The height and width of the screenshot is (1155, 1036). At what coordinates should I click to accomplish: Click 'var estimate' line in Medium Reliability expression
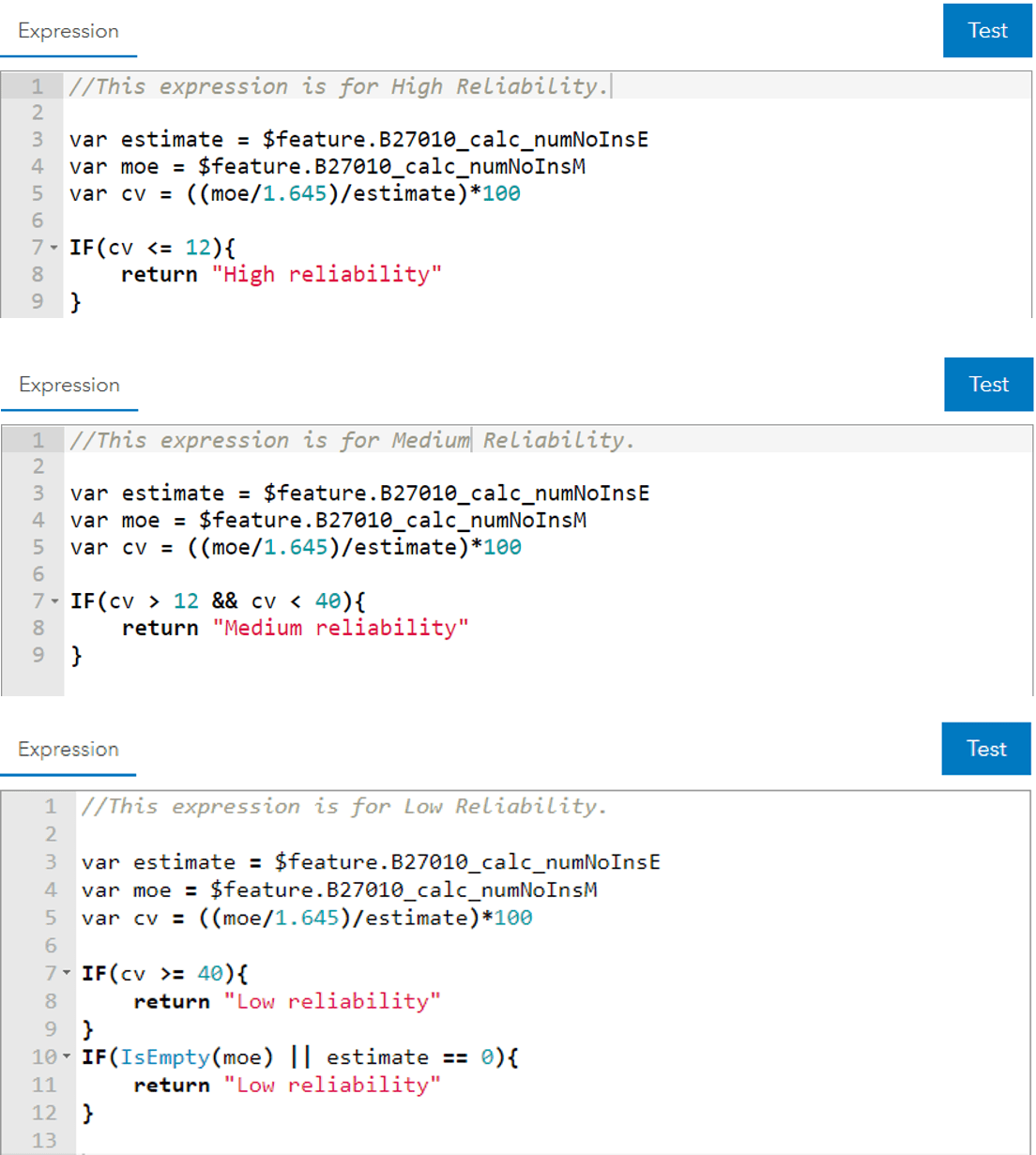359,494
